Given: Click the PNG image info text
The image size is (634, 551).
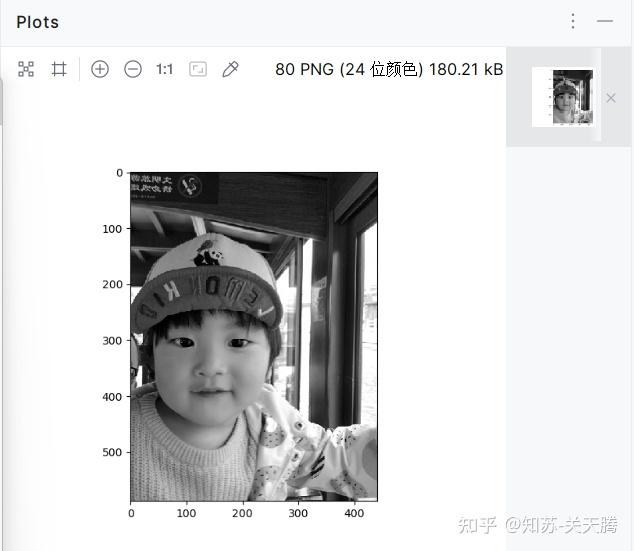Looking at the screenshot, I should click(389, 70).
